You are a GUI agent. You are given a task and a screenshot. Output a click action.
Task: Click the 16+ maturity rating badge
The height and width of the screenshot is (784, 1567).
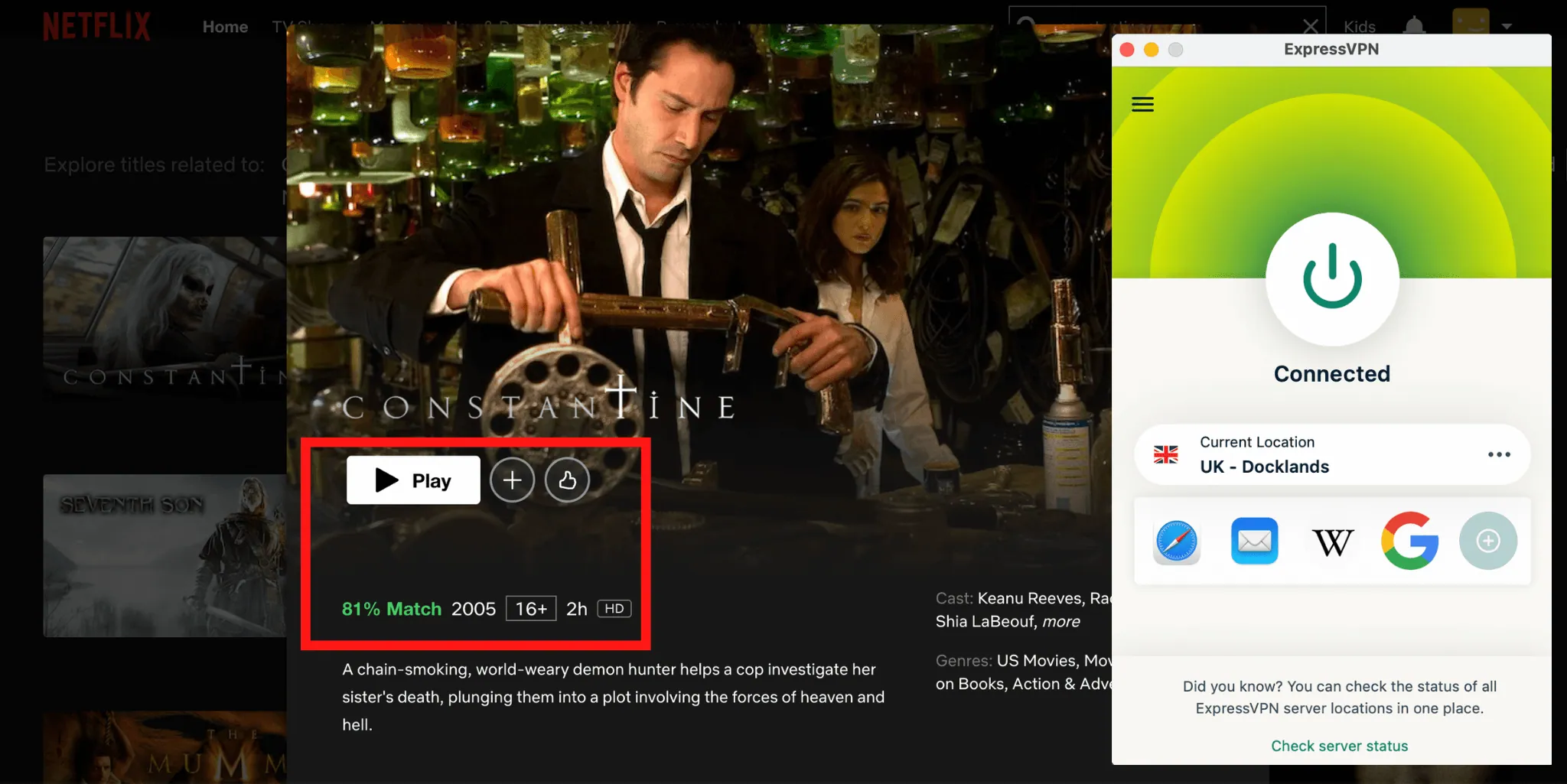531,609
